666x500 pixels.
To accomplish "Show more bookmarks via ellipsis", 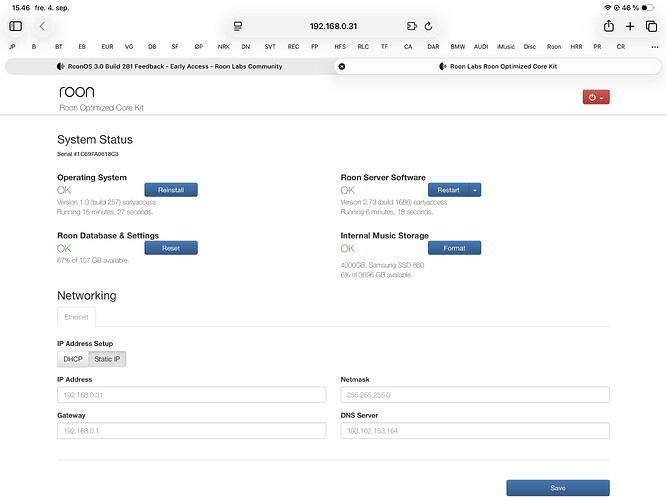I will click(655, 47).
